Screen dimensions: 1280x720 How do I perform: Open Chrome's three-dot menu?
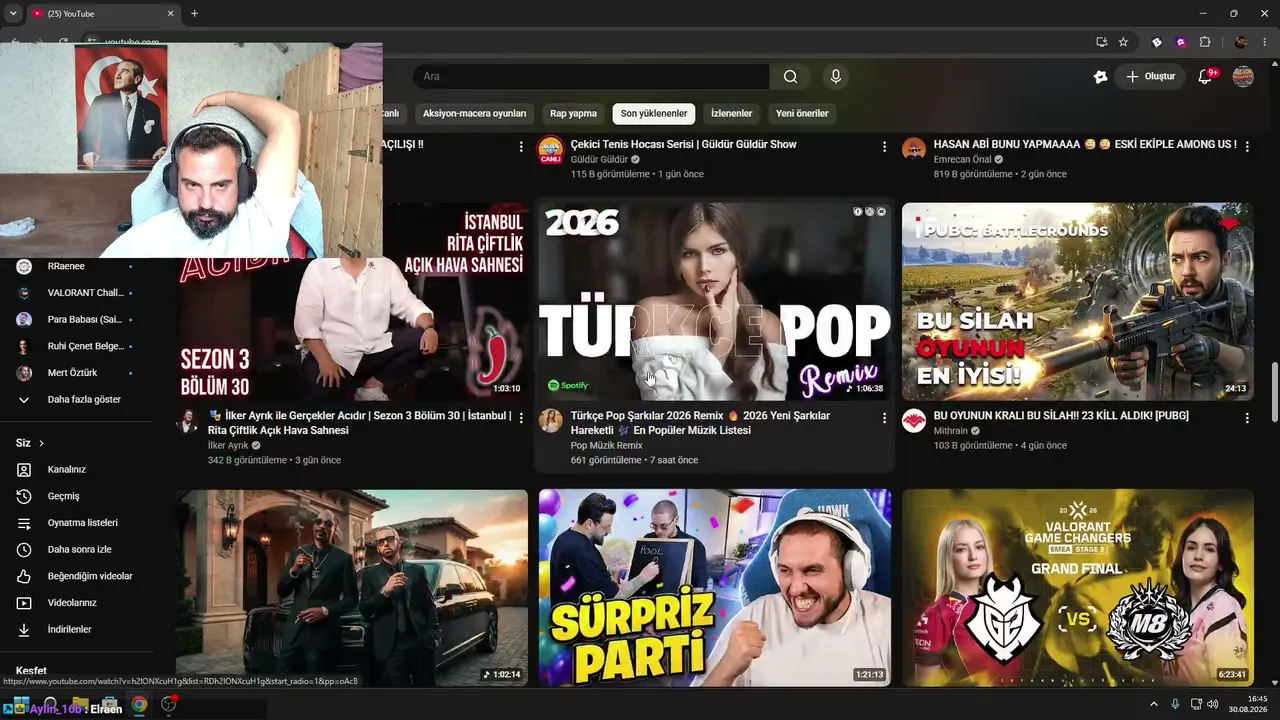pos(1264,42)
